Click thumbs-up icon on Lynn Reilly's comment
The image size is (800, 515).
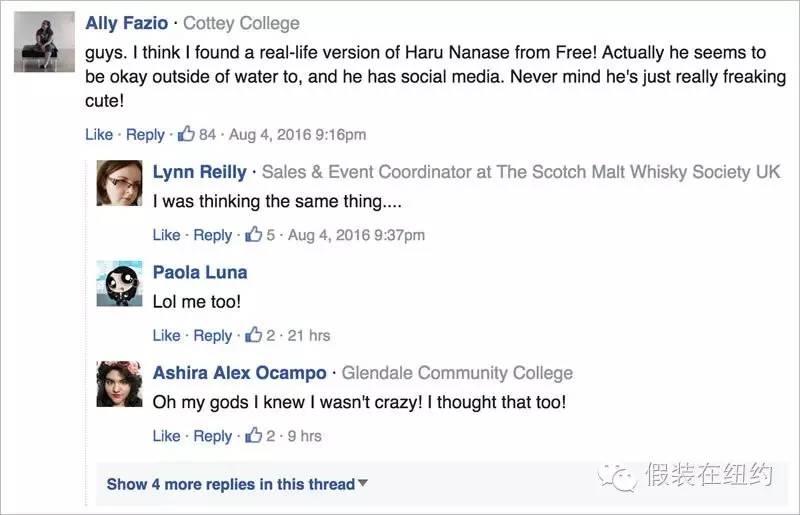[255, 235]
